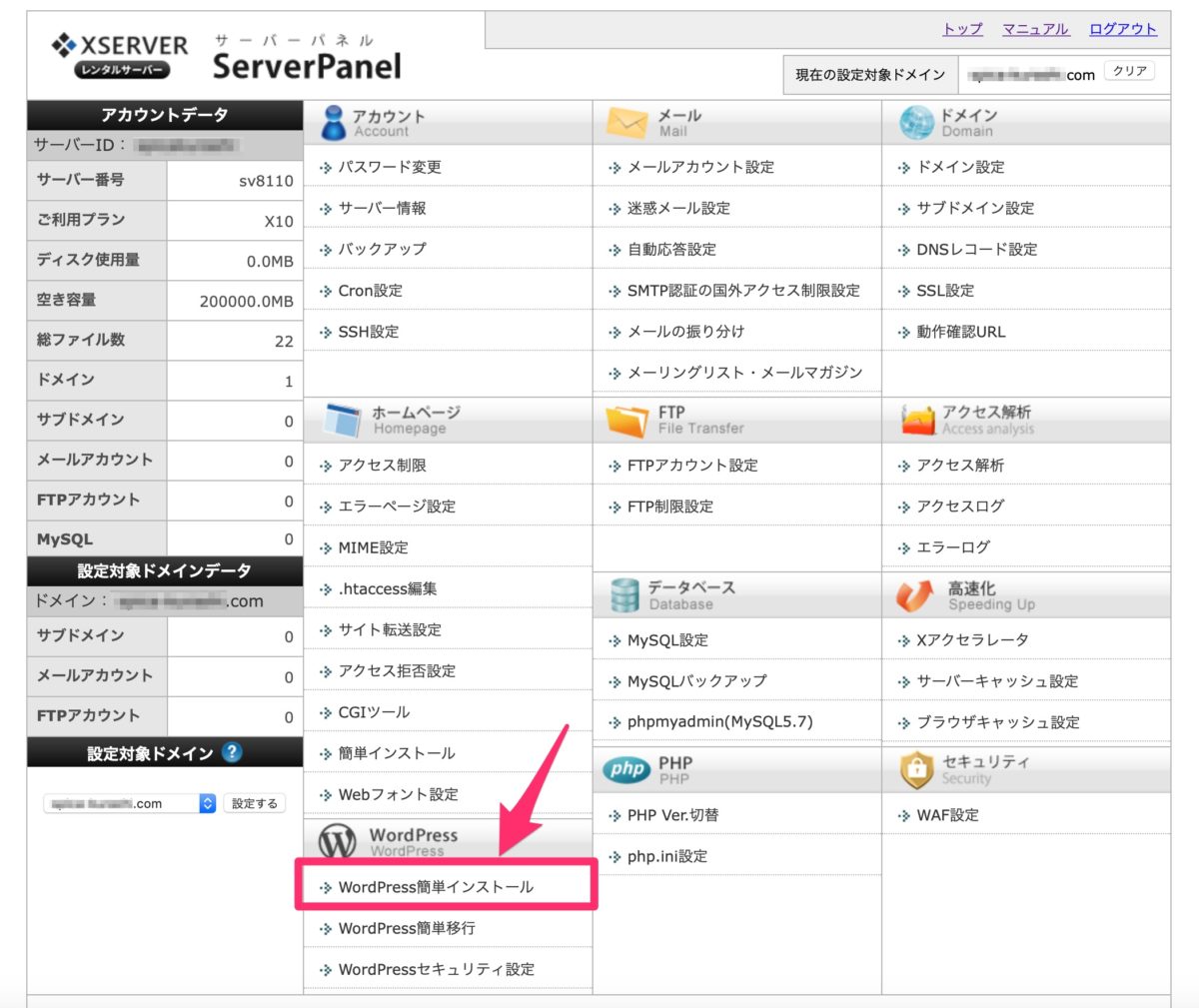Open アクセス制限 under Homepage
Screen dimensions: 1199x1008
tap(382, 466)
